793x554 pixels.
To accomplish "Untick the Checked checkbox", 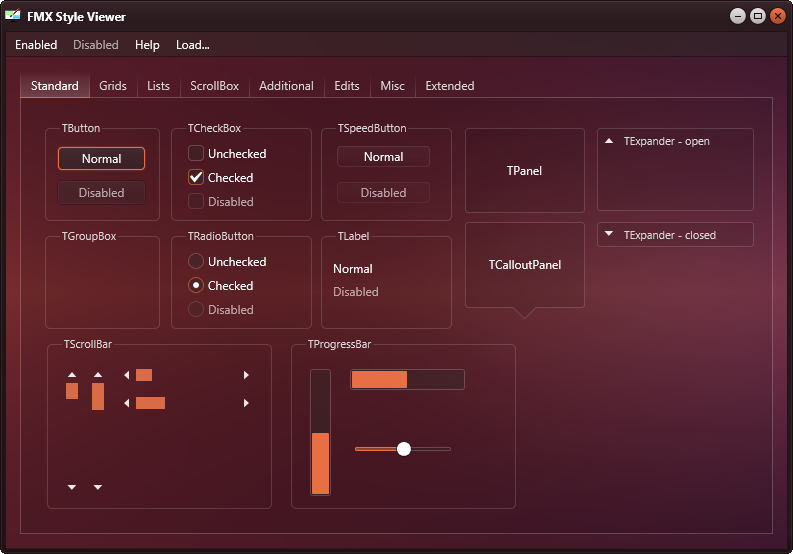I will 196,177.
